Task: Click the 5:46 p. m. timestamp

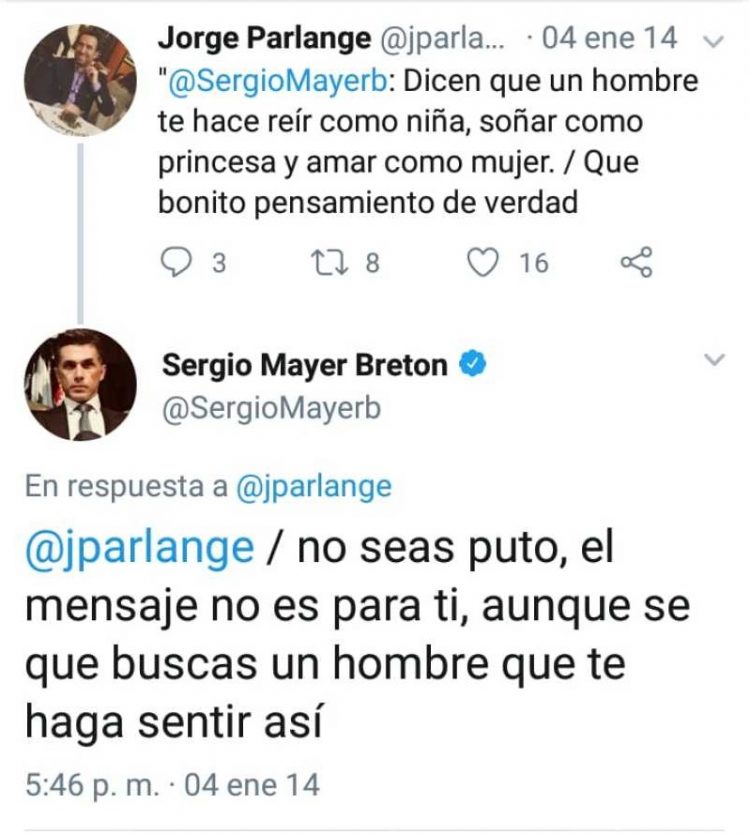Action: (x=92, y=785)
